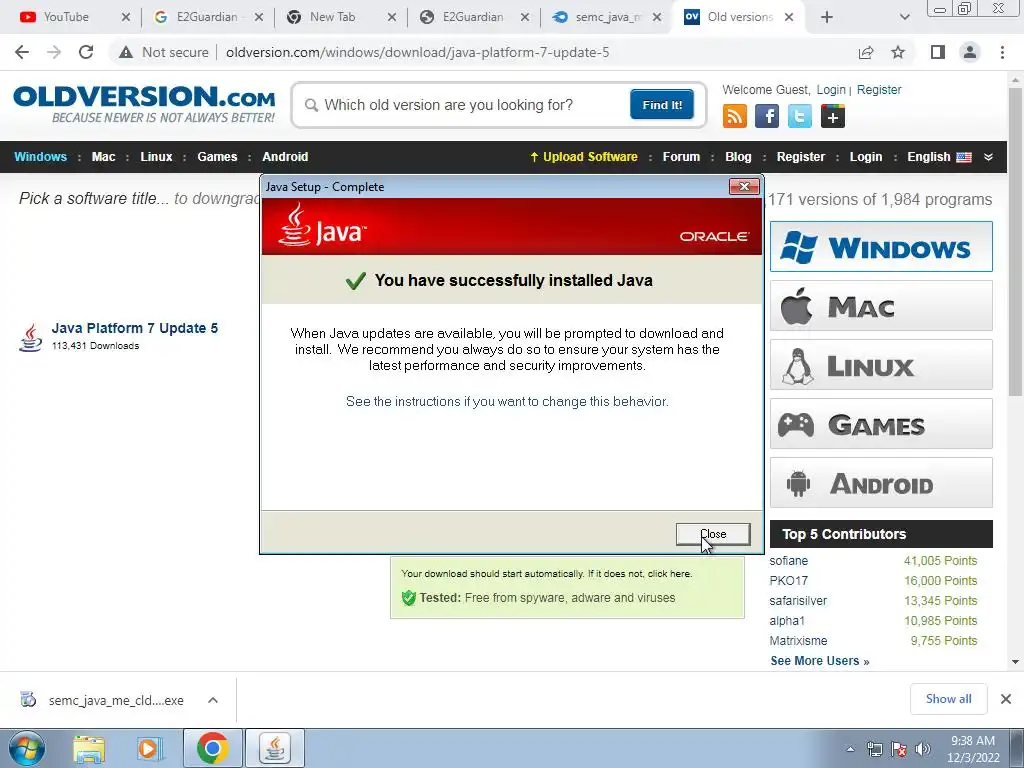1024x768 pixels.
Task: Reload the page with the refresh icon
Action: (86, 52)
